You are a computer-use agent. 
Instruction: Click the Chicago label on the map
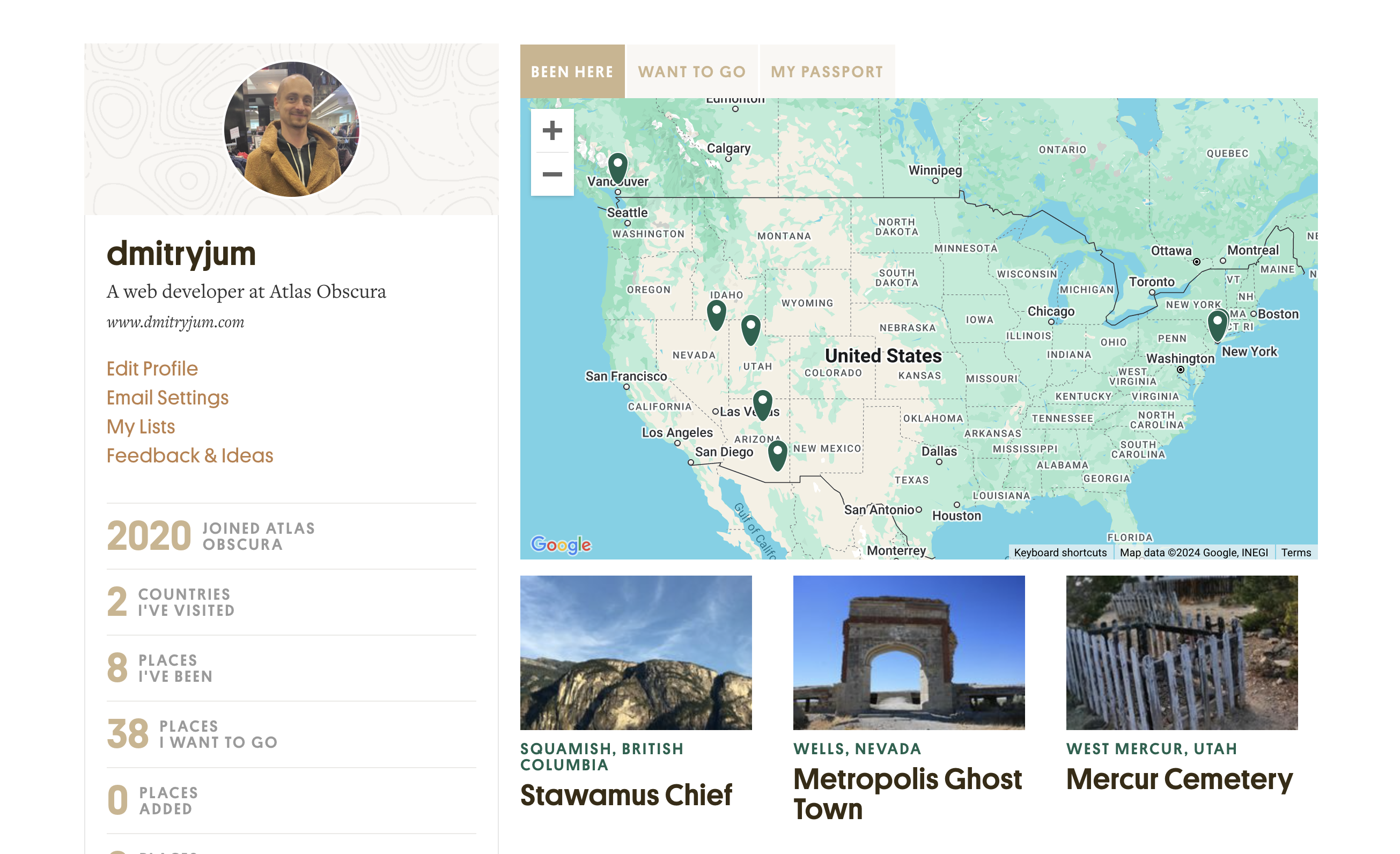click(1051, 311)
